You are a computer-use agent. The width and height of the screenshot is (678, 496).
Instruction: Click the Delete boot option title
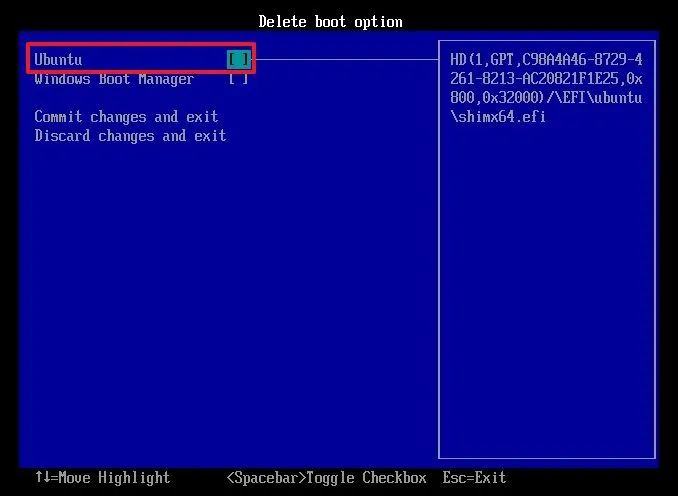[330, 22]
